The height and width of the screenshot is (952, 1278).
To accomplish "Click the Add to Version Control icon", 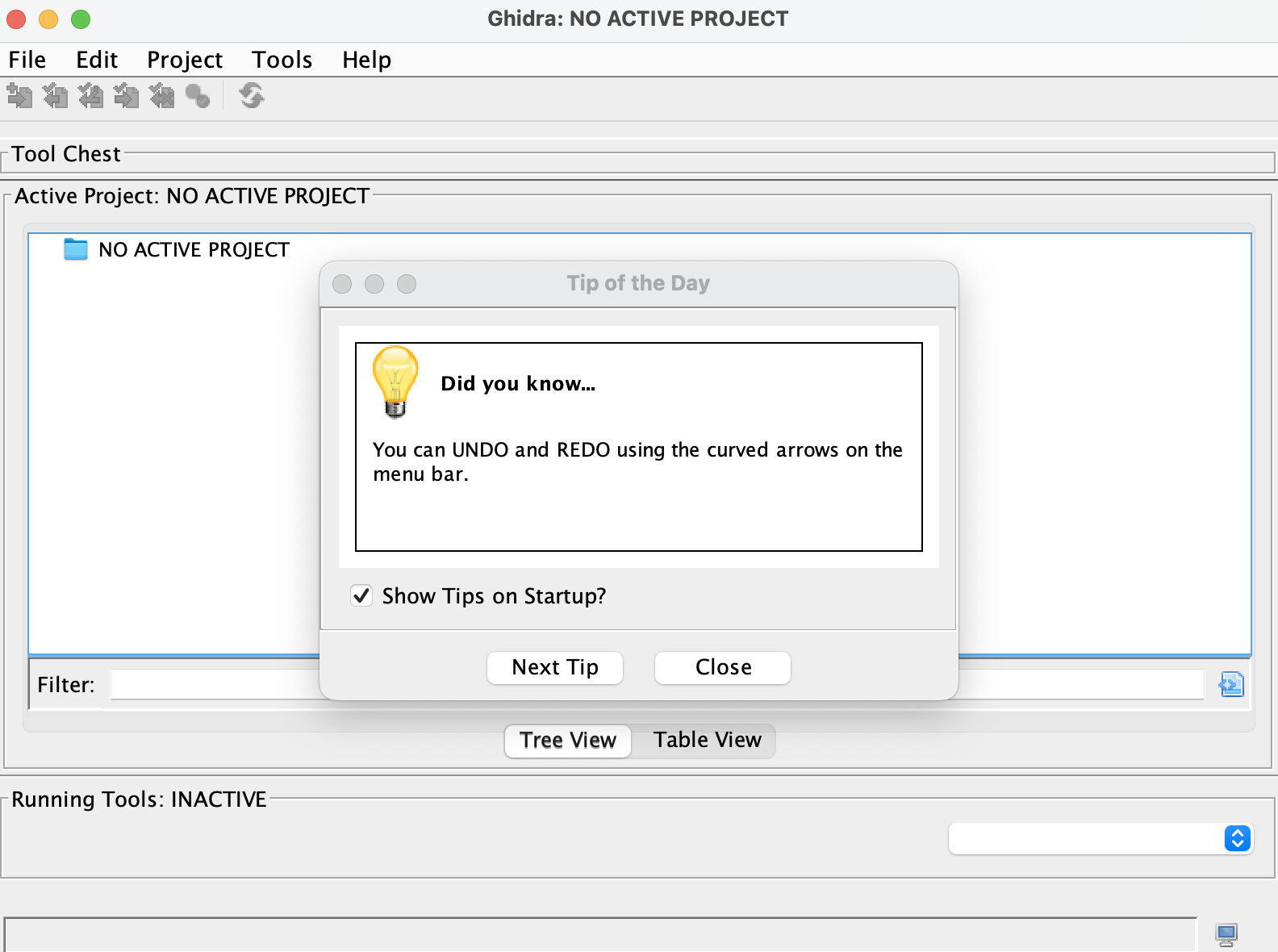I will (x=19, y=96).
